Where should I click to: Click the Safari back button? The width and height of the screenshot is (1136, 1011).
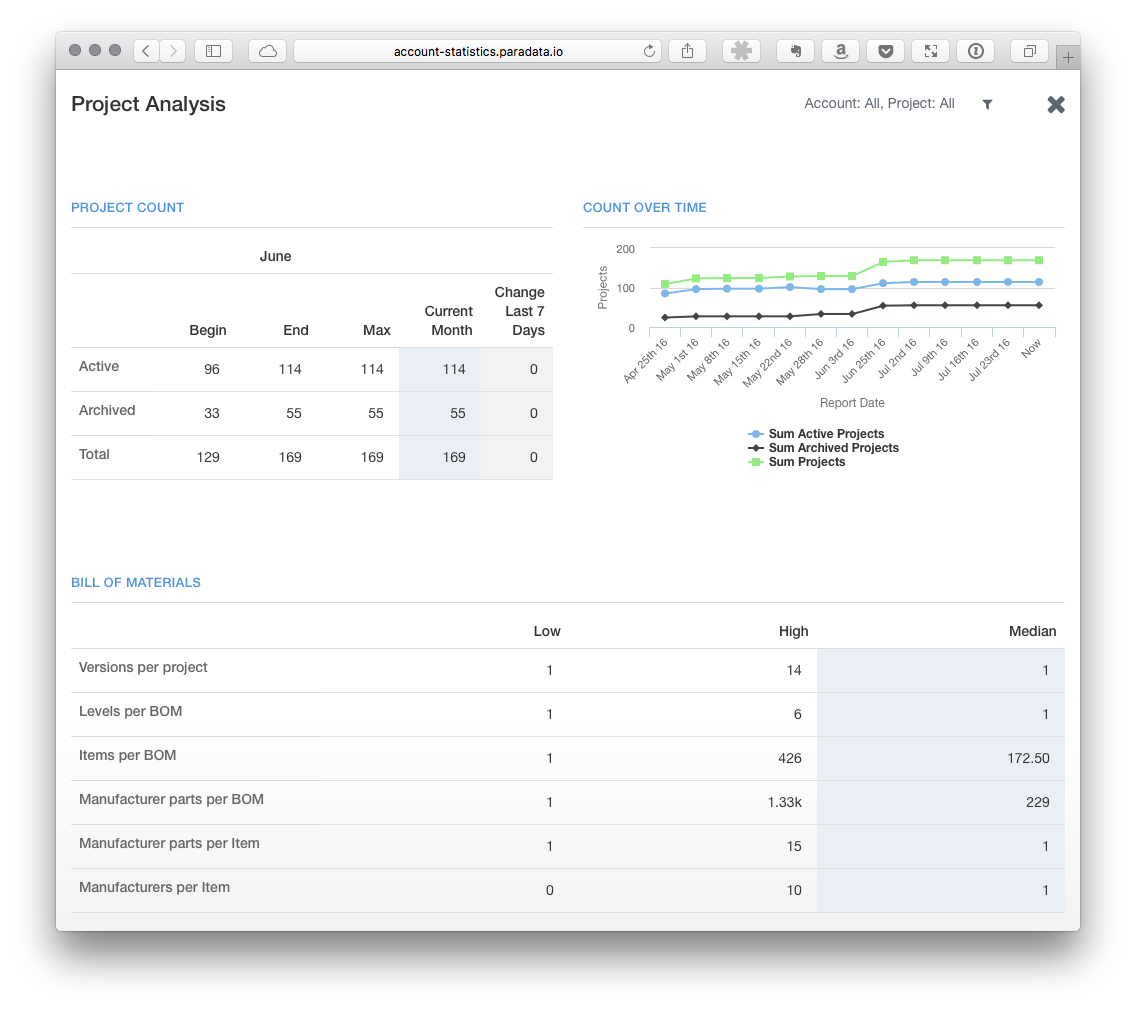point(146,51)
